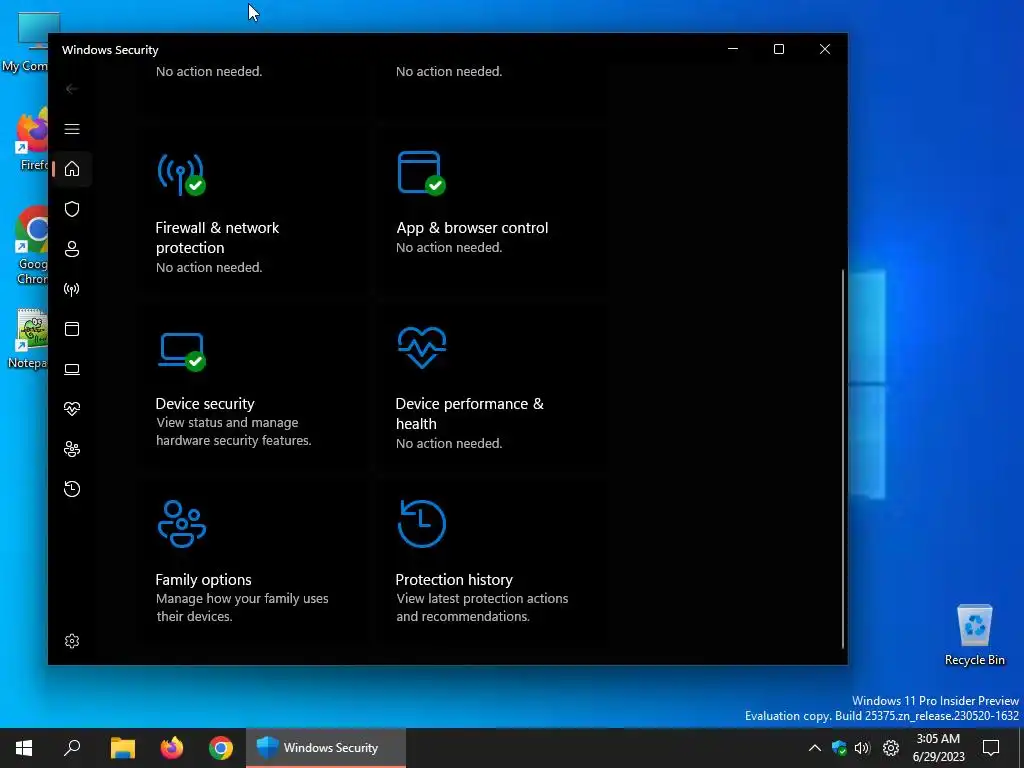Open Device security heading
Image resolution: width=1024 pixels, height=768 pixels.
pos(205,404)
